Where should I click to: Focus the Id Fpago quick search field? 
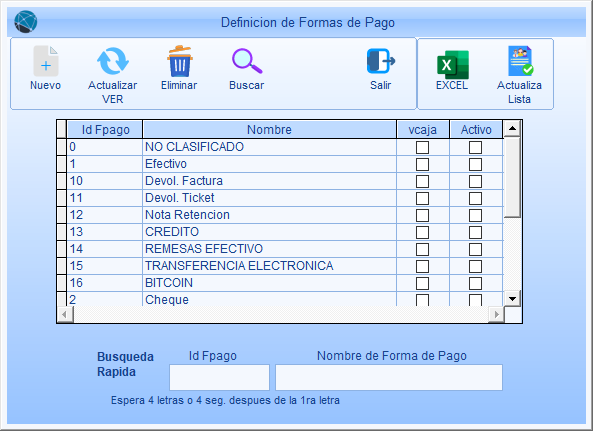(219, 377)
